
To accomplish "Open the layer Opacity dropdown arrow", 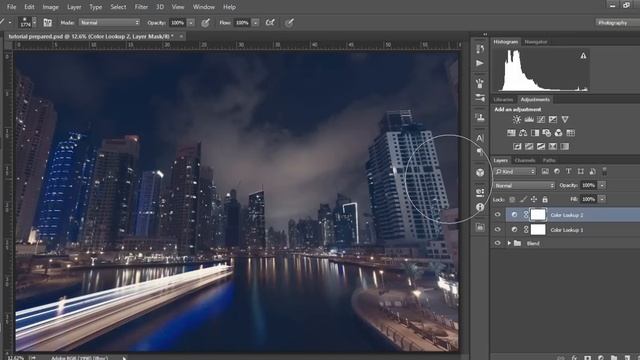I will [602, 185].
